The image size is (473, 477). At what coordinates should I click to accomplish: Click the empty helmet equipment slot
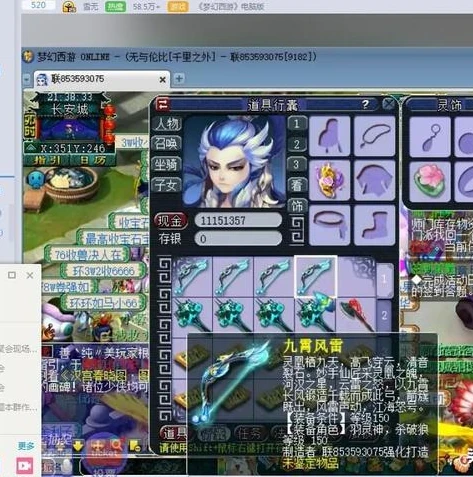click(329, 136)
